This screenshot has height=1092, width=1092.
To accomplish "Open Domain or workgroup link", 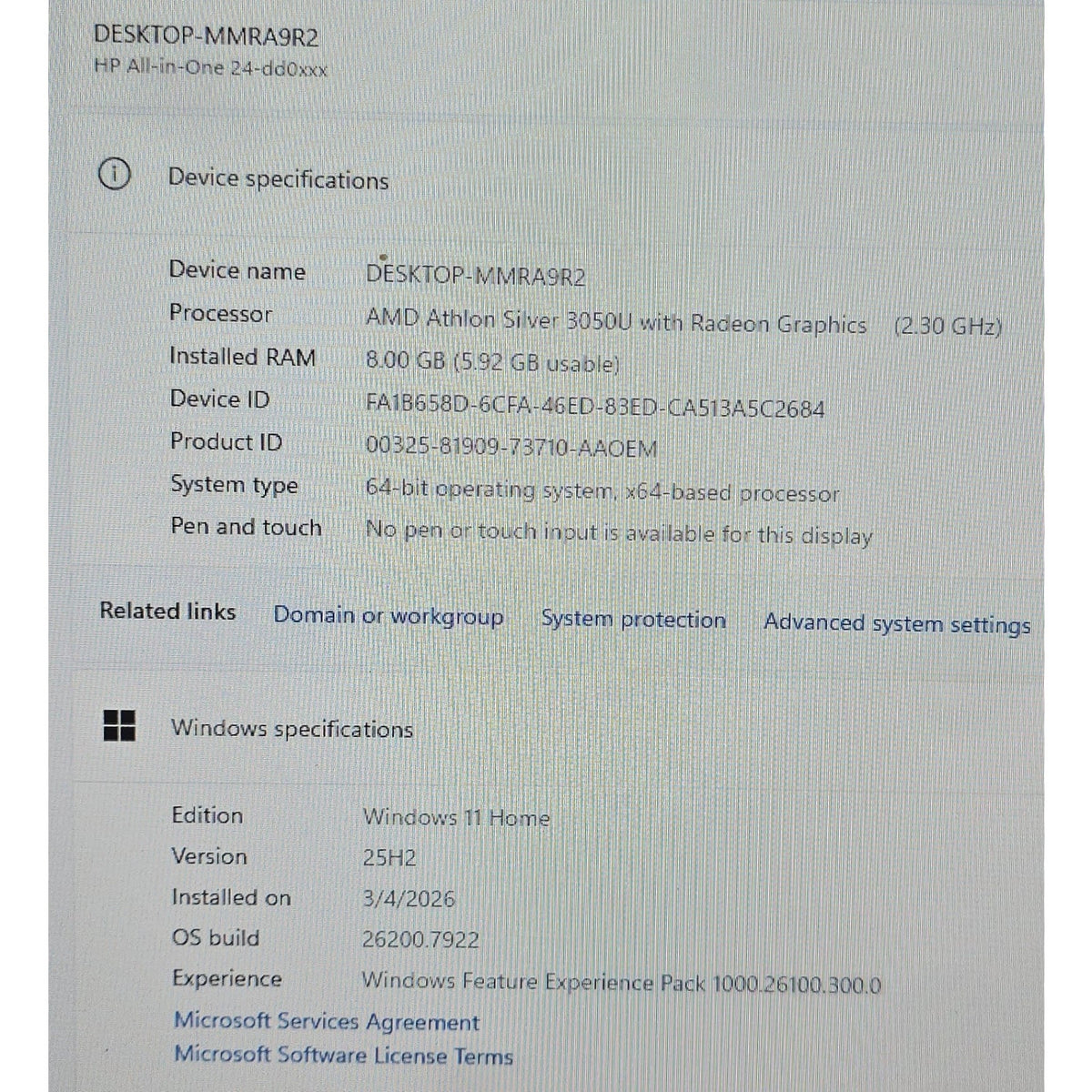I will point(389,616).
